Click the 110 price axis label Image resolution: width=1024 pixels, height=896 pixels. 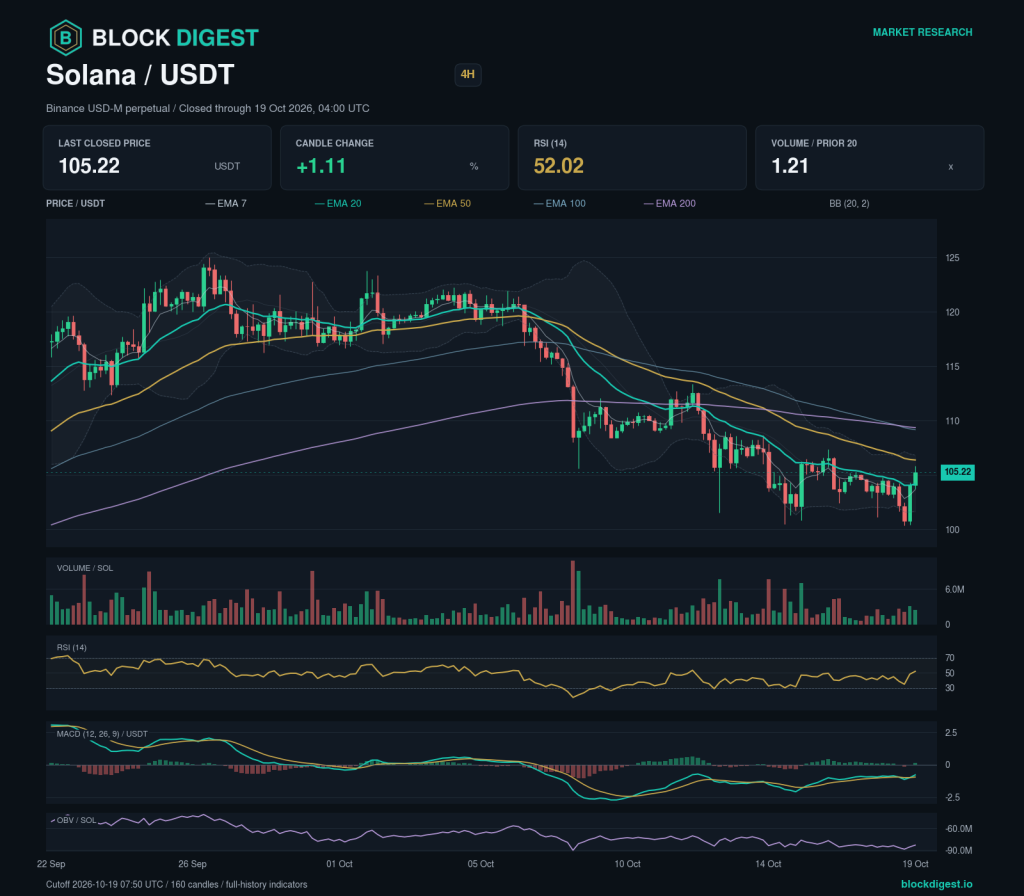(952, 421)
